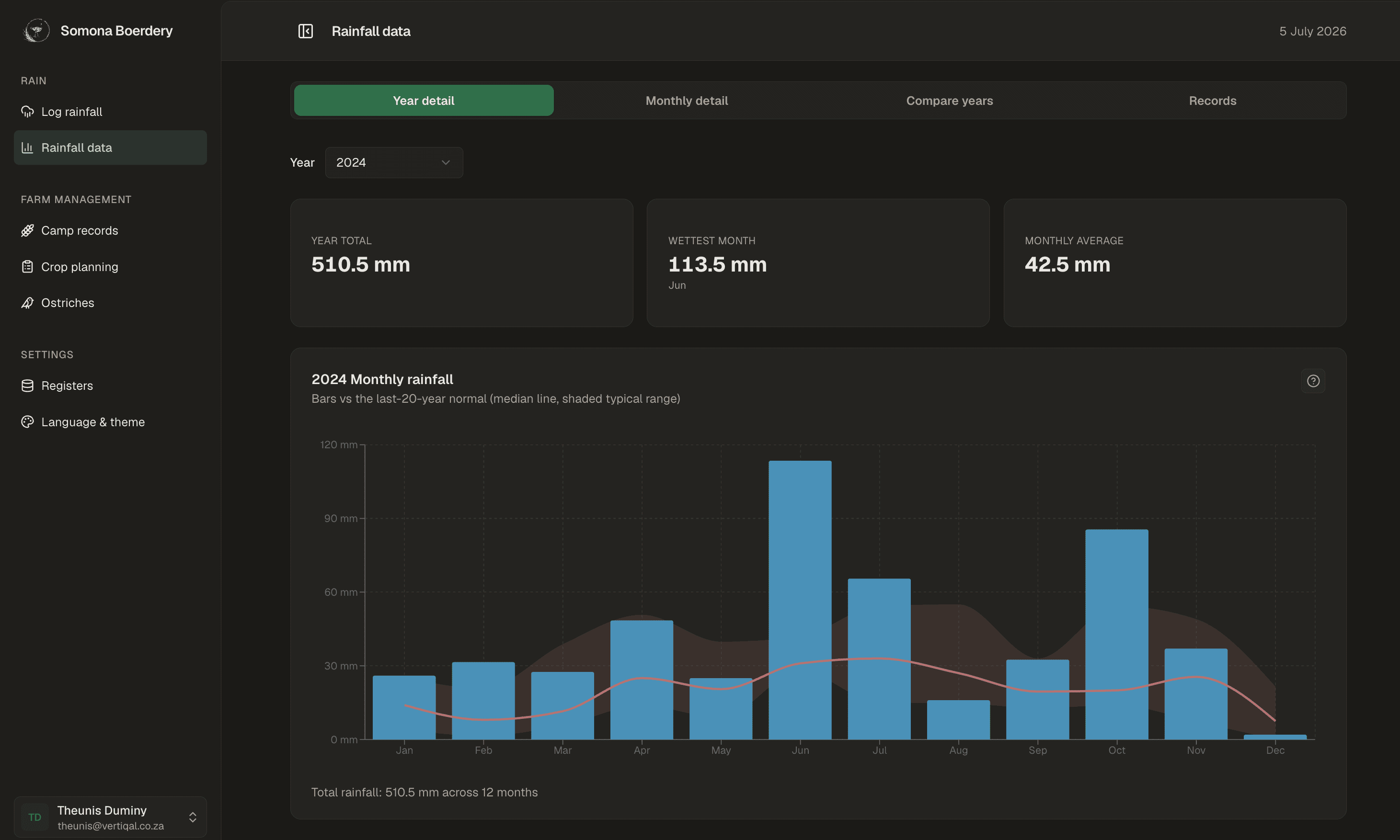Click the Ostriches feather icon

[27, 303]
